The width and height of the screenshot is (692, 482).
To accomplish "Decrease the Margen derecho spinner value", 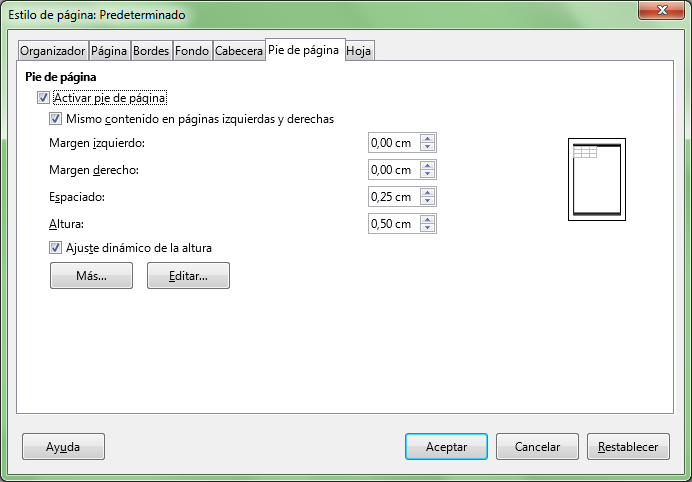I will tap(428, 174).
